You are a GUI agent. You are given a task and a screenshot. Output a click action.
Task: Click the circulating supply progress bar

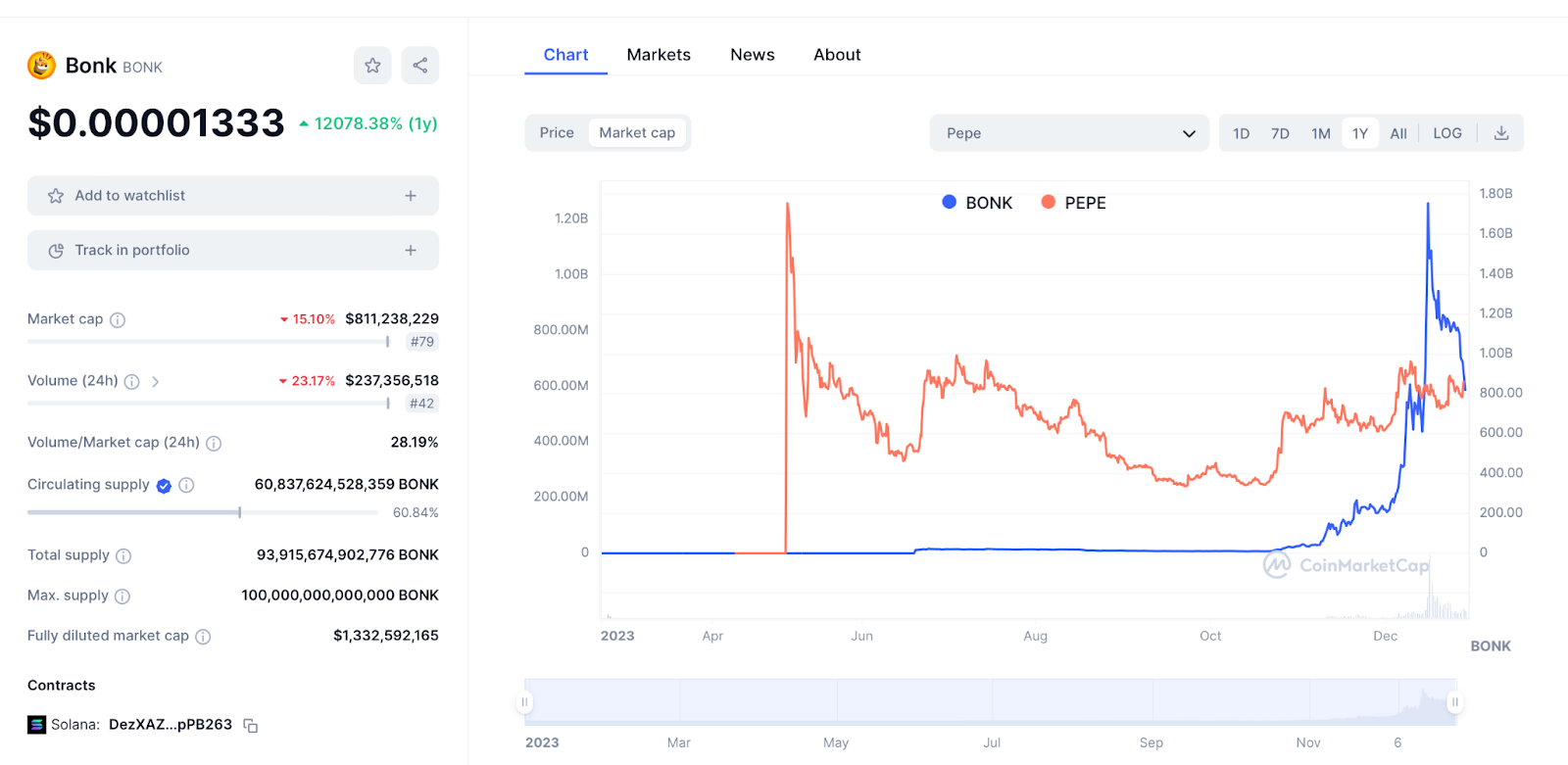203,512
